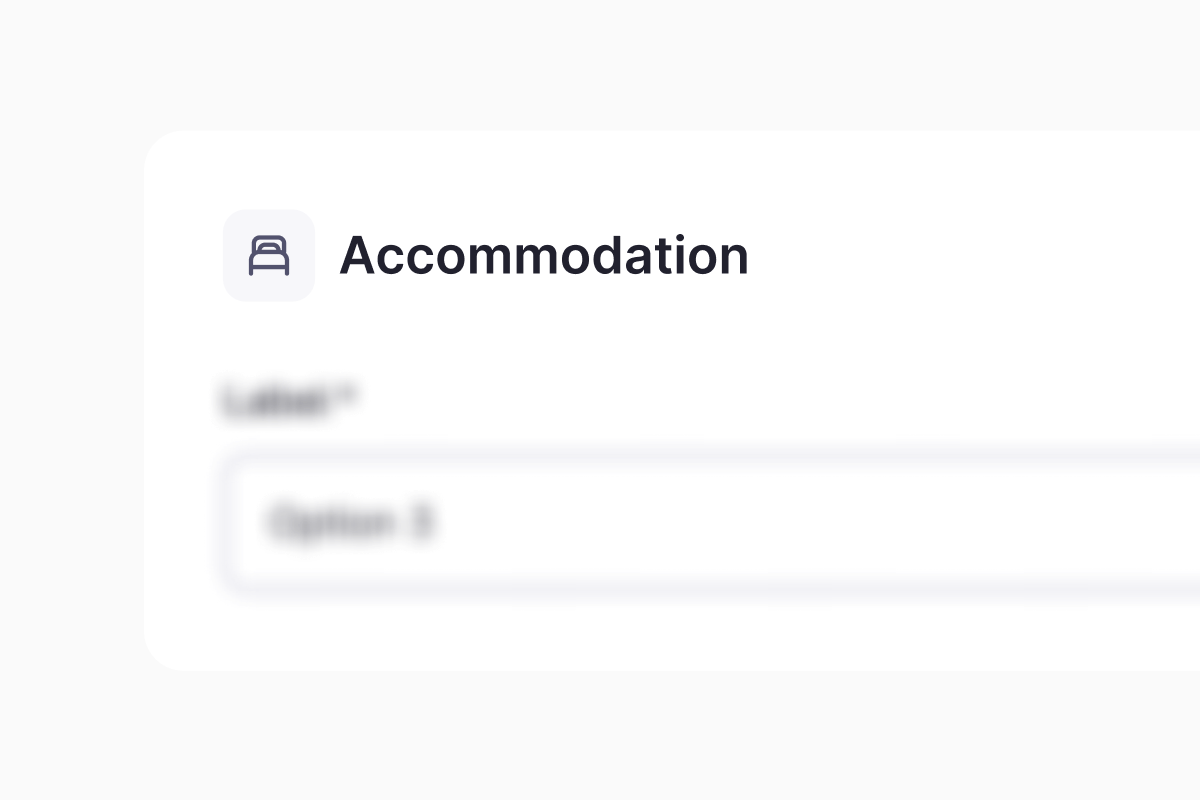
Task: Click the card space right of Accommodation title
Action: [950, 256]
